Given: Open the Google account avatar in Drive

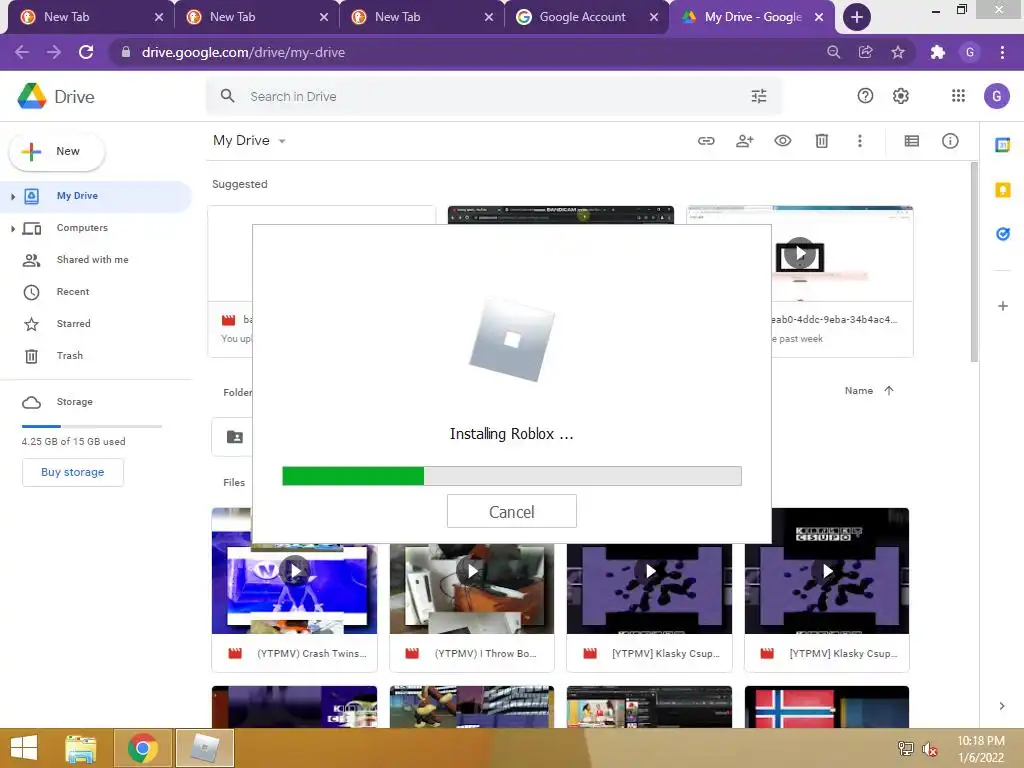Looking at the screenshot, I should click(x=997, y=96).
